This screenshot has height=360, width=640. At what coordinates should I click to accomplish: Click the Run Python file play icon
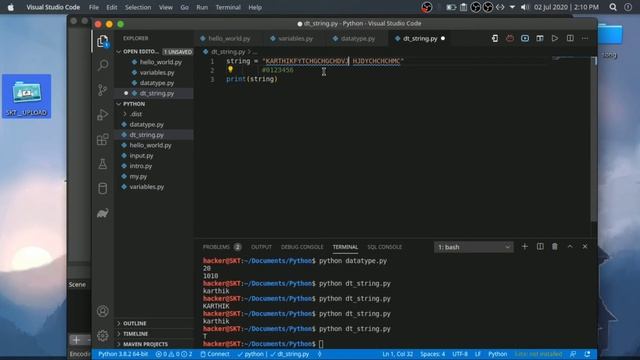click(555, 38)
